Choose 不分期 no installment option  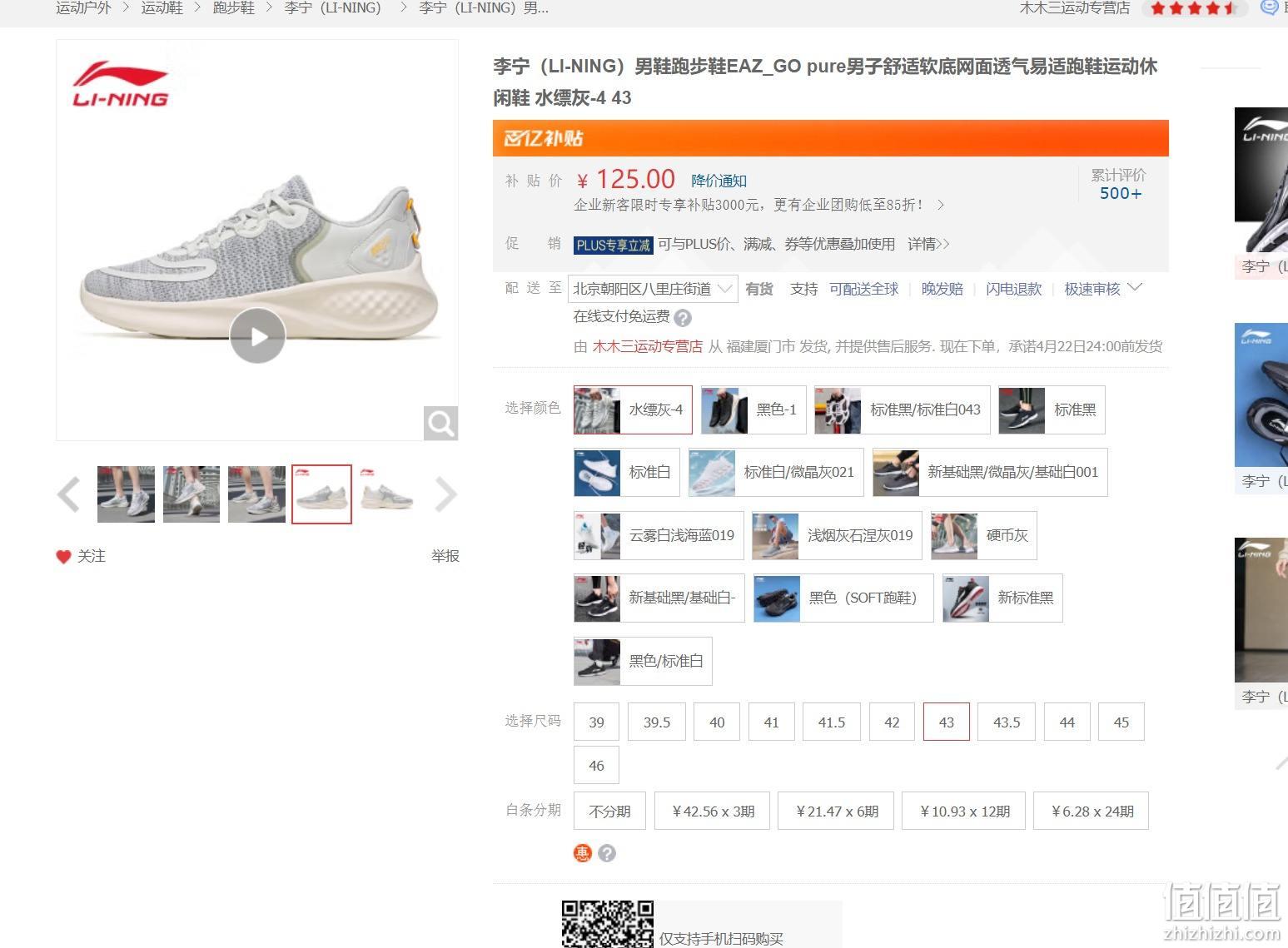click(609, 811)
